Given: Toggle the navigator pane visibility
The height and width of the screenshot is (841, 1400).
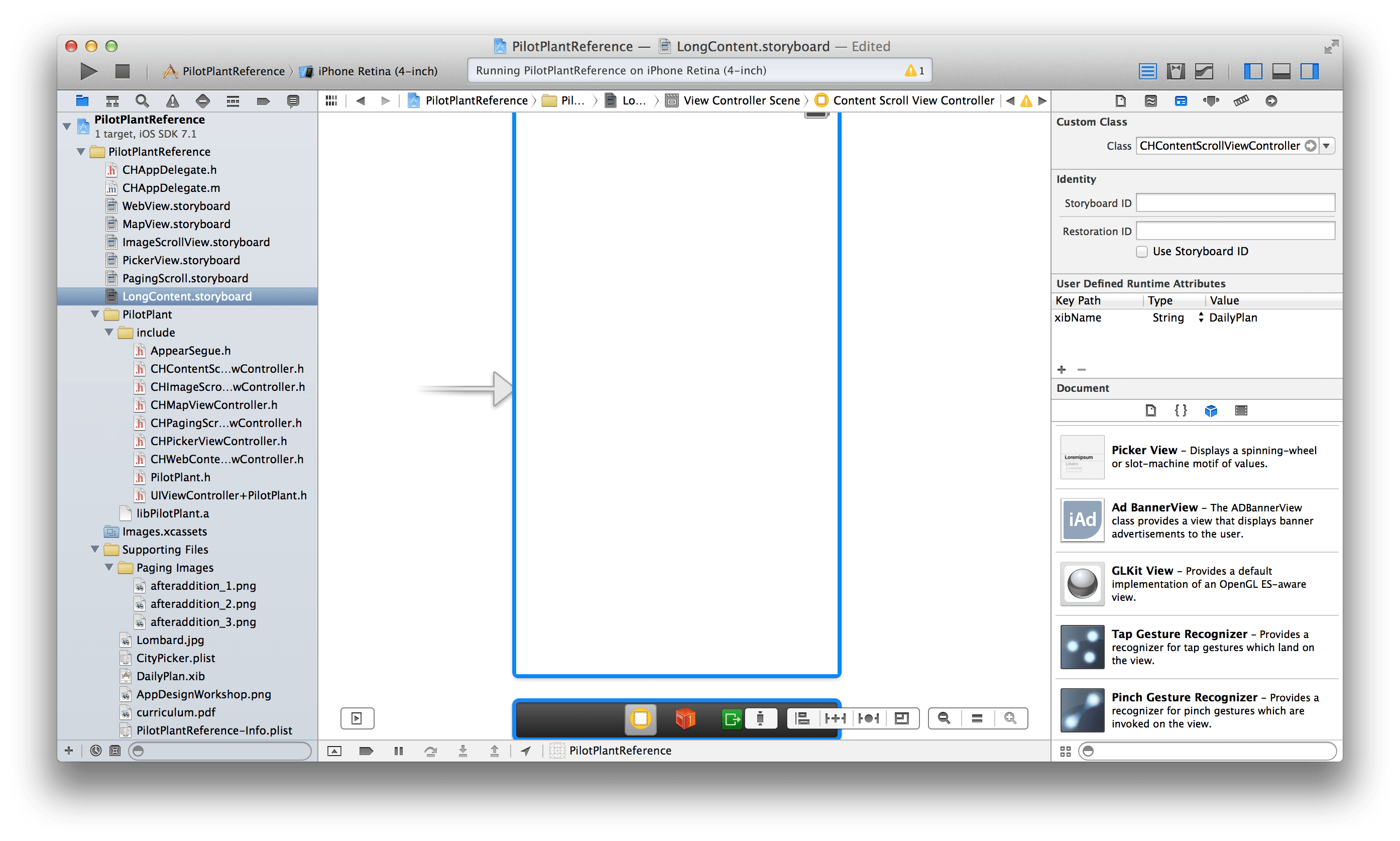Looking at the screenshot, I should pos(1253,71).
